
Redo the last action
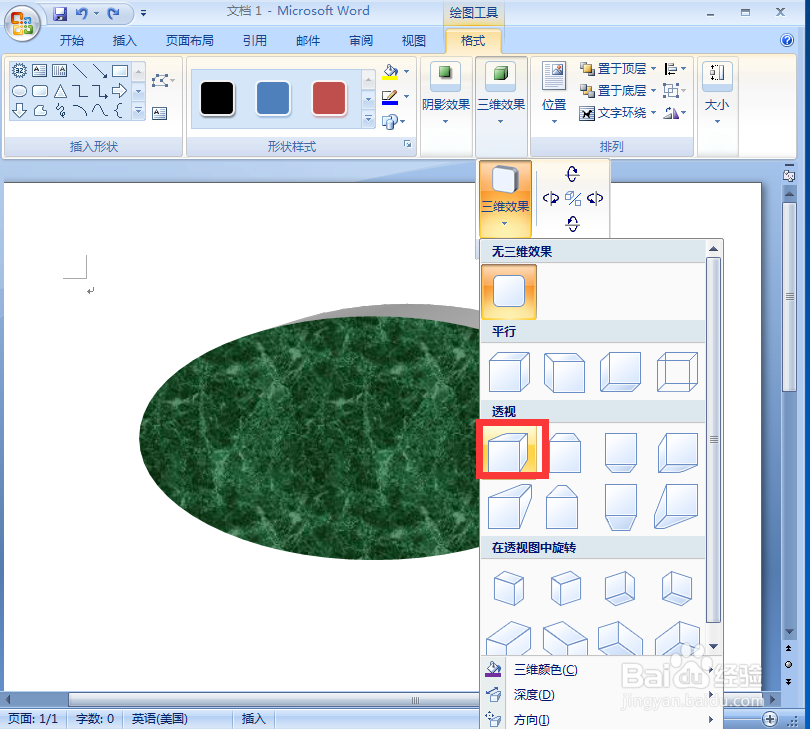point(113,13)
